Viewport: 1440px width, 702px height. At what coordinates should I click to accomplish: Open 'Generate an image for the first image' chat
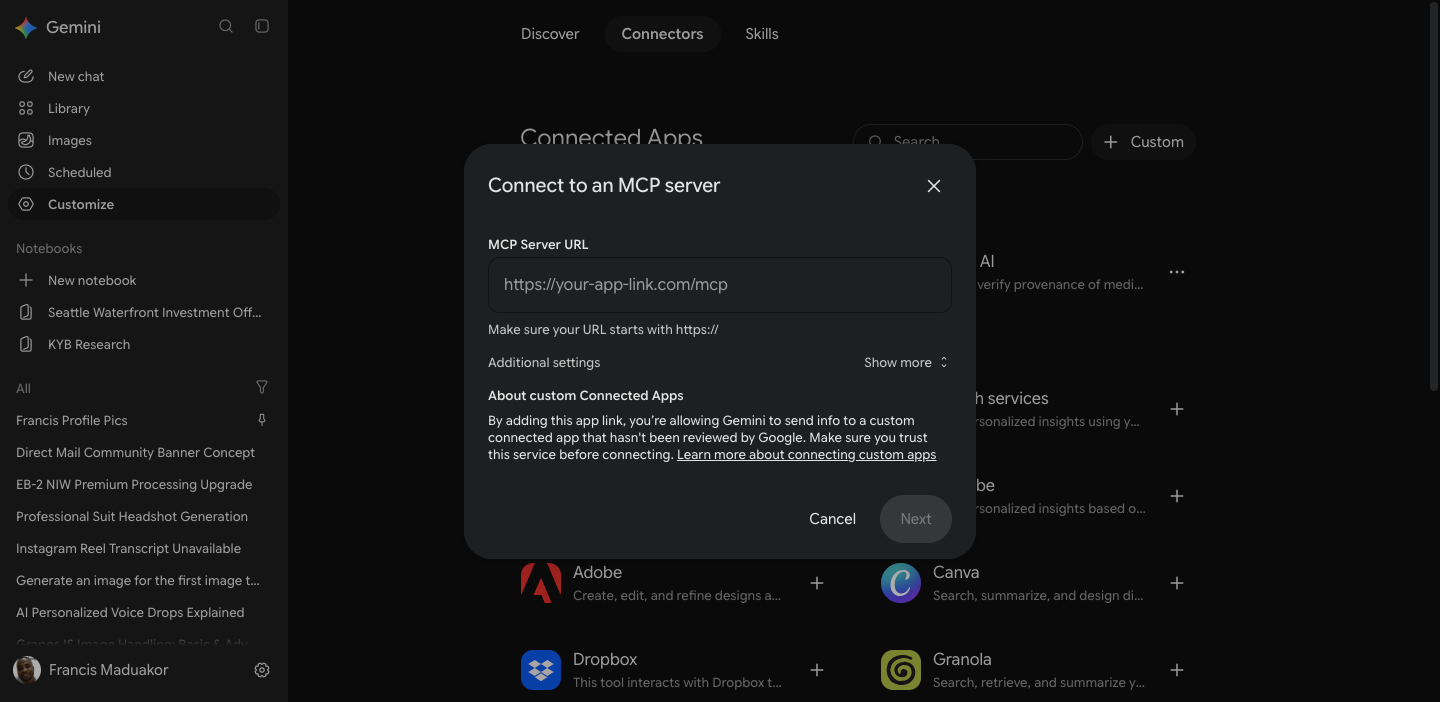144,580
